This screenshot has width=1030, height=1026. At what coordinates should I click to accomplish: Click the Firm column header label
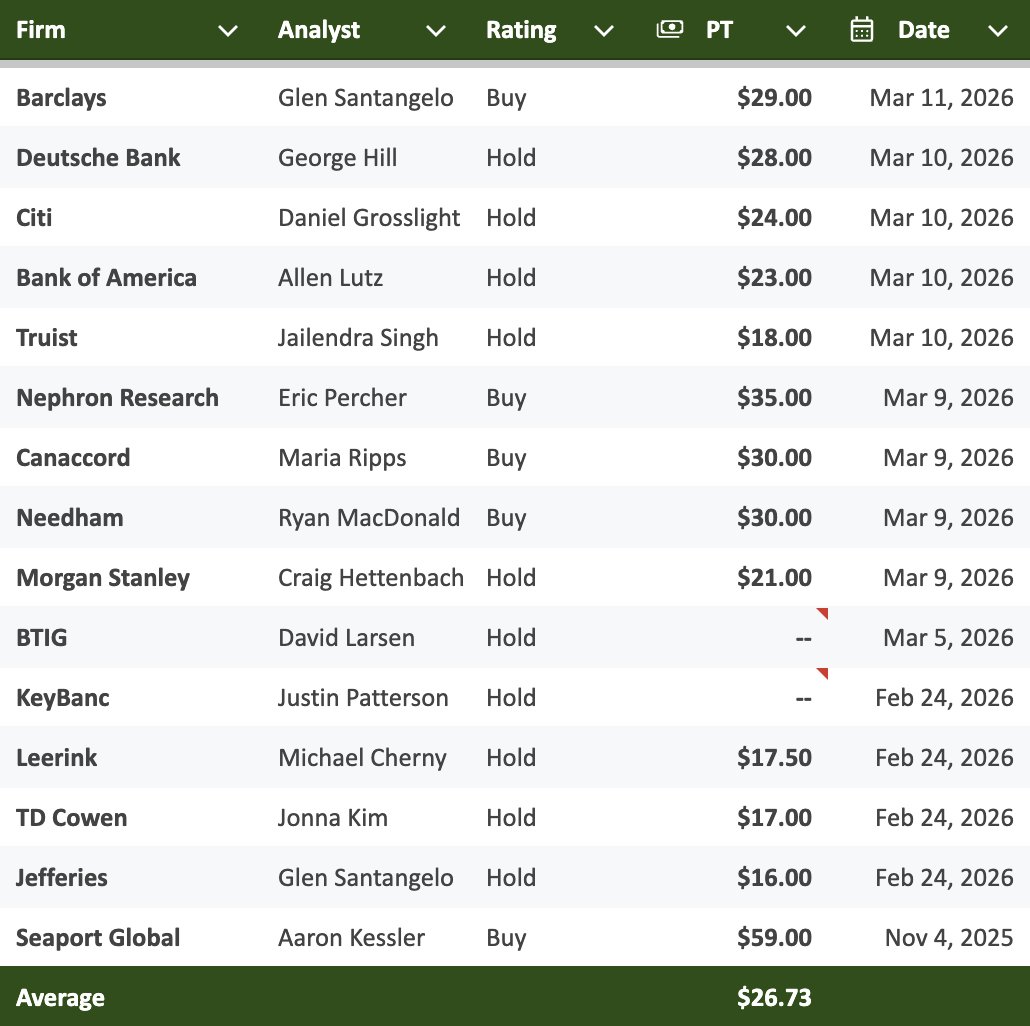(41, 30)
